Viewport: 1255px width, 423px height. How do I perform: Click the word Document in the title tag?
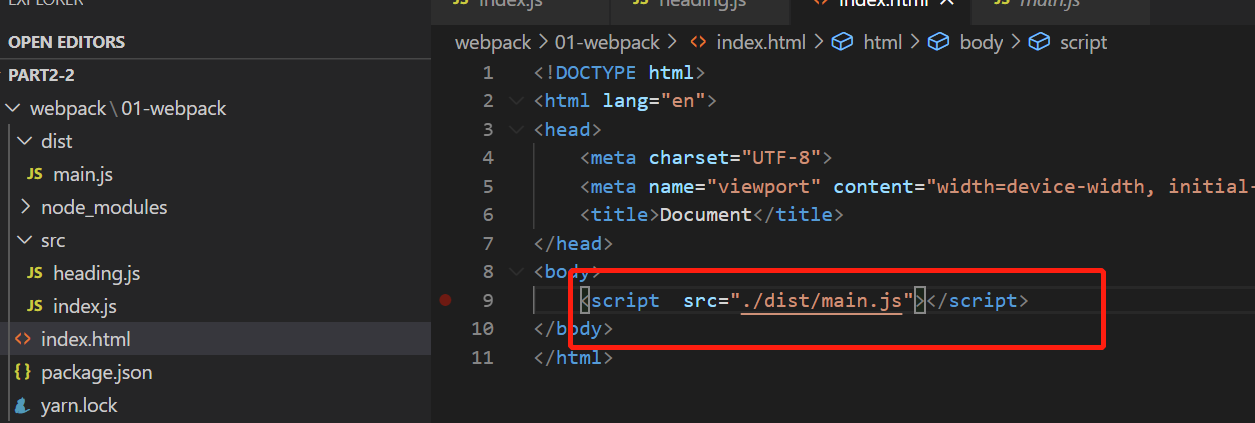(x=705, y=214)
